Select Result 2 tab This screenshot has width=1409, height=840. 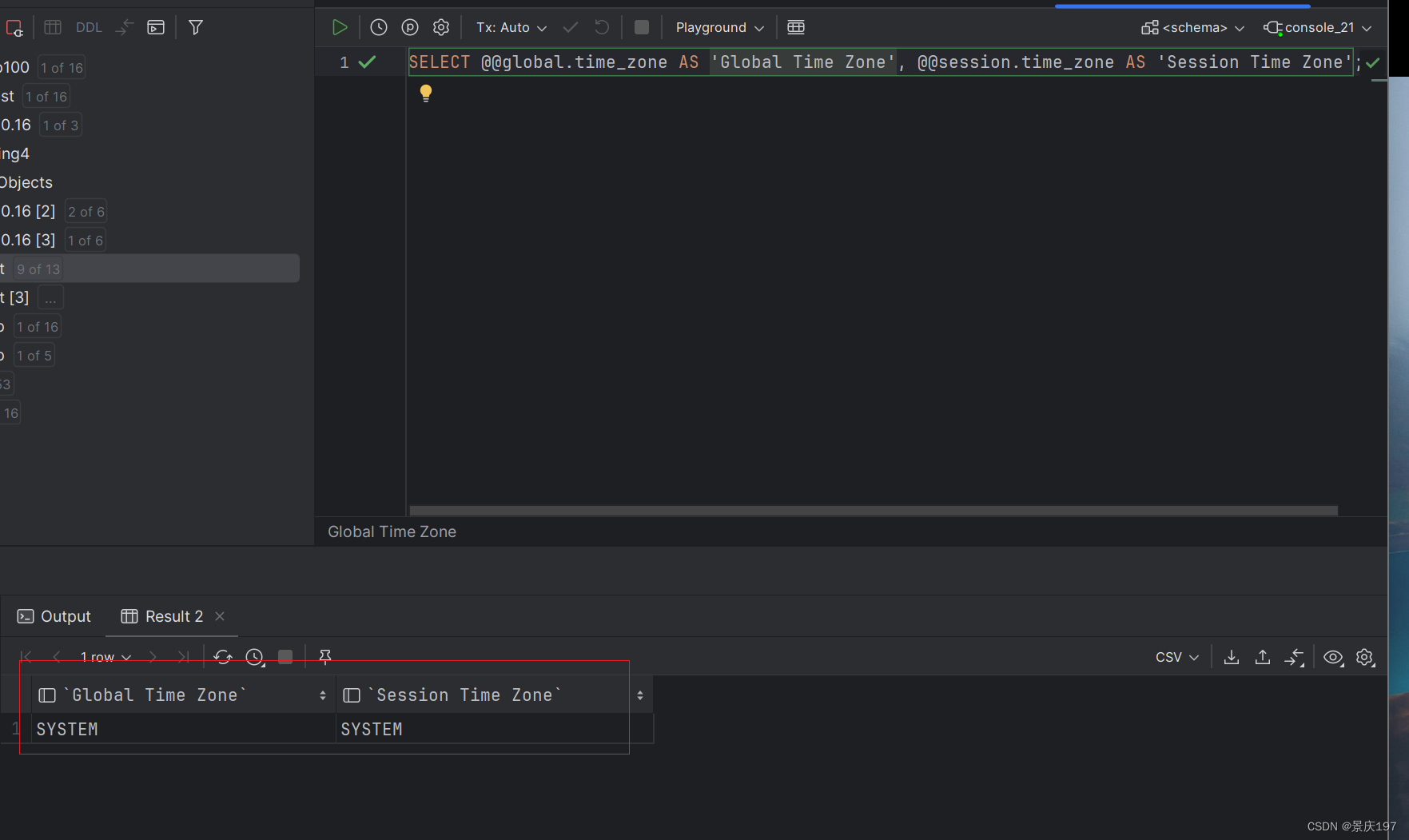click(162, 616)
